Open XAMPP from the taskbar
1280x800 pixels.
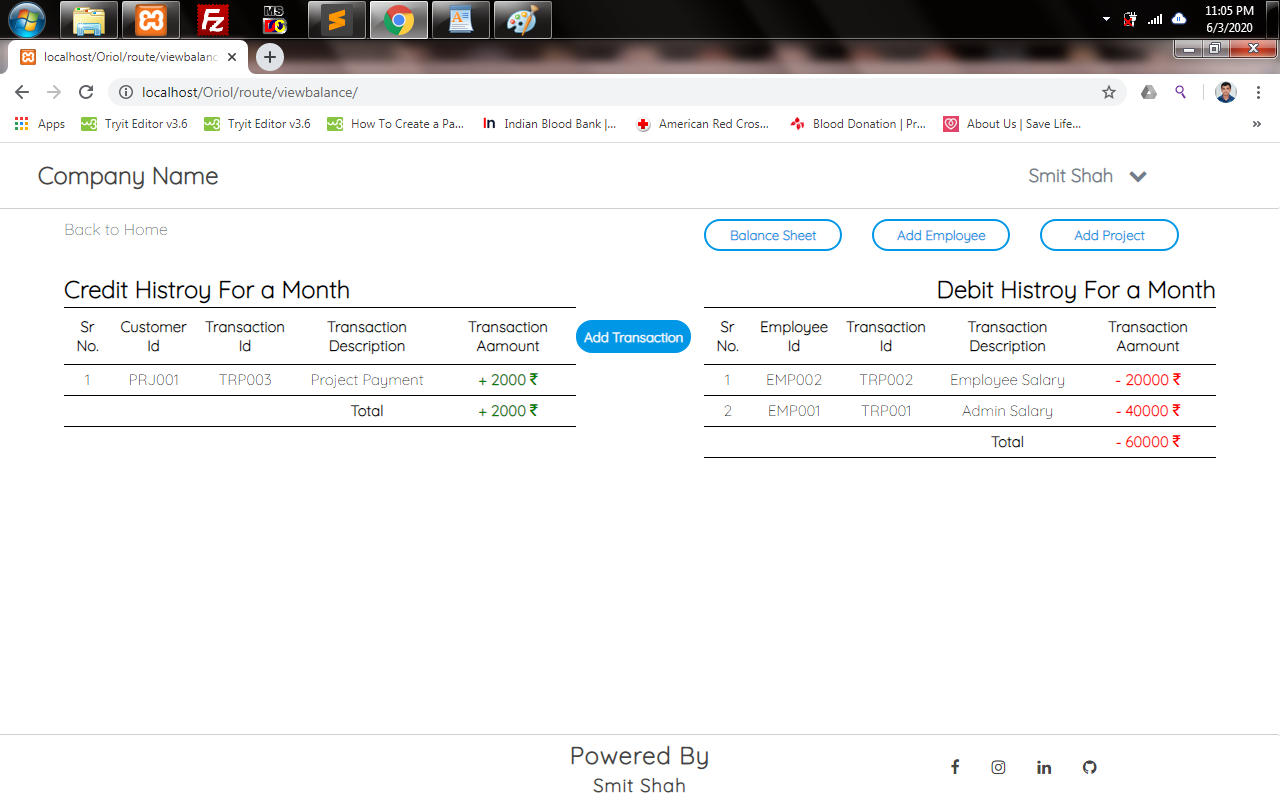[x=151, y=19]
